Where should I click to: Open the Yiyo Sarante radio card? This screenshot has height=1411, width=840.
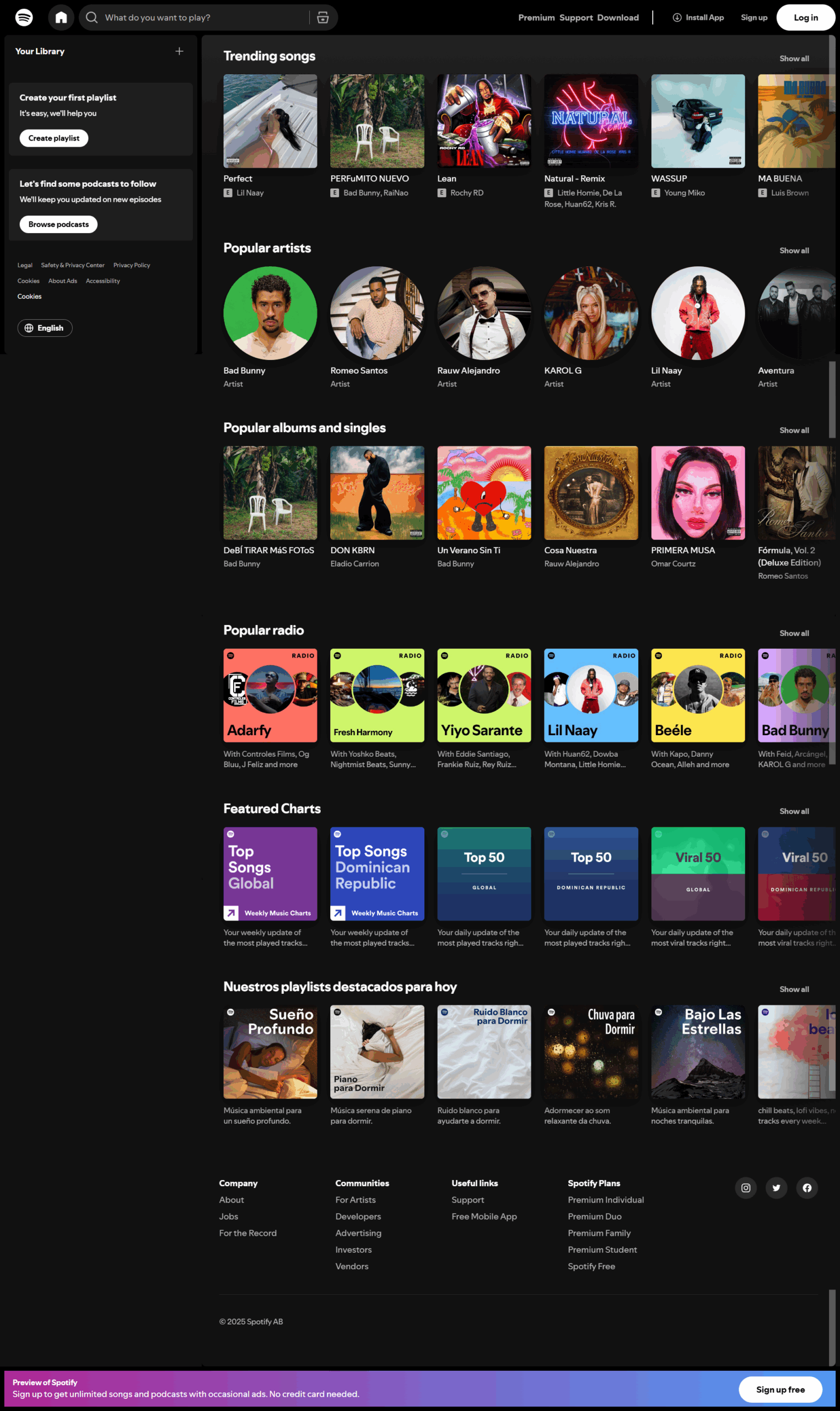click(484, 696)
